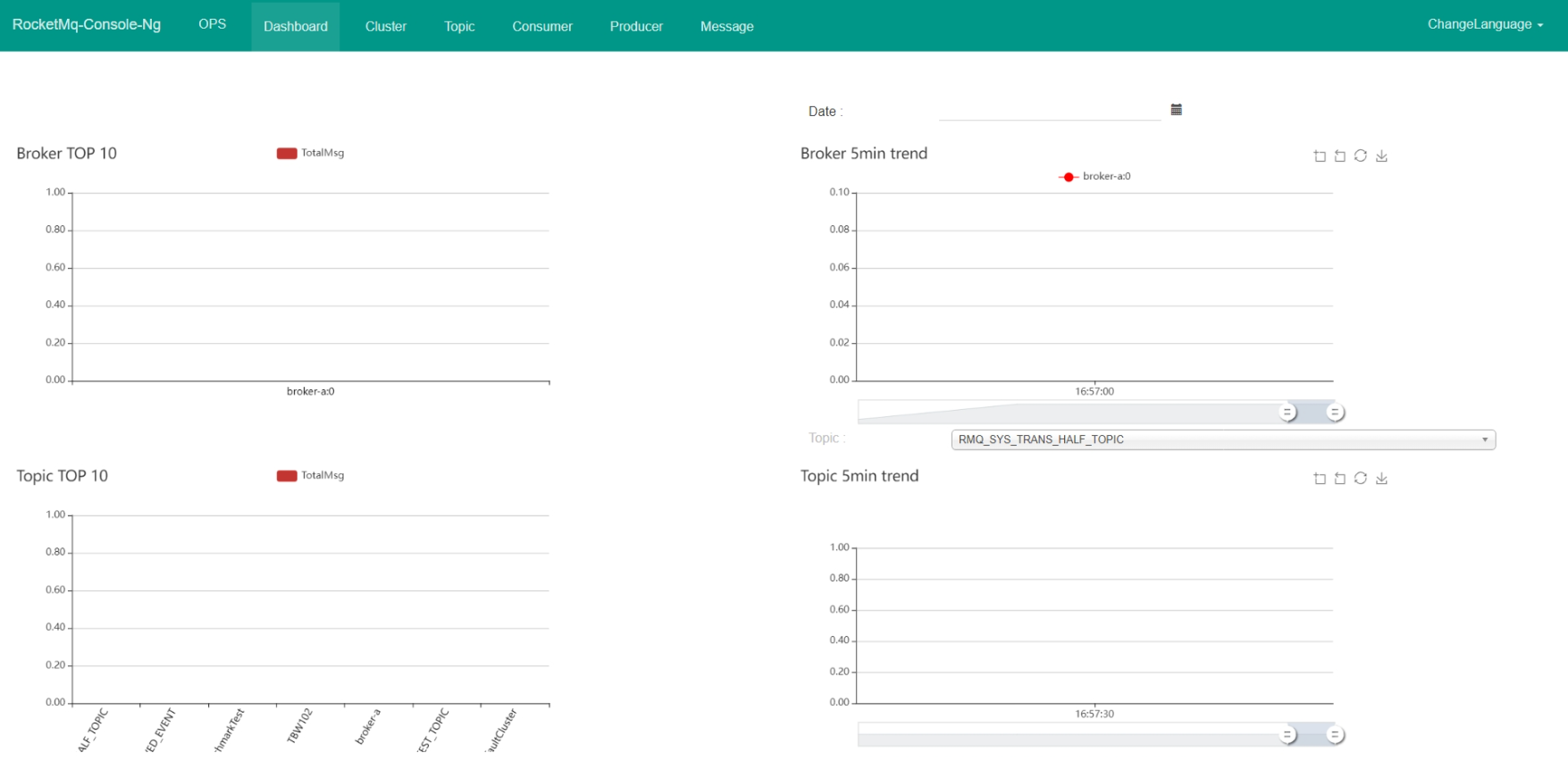This screenshot has width=1568, height=769.
Task: Open the ChangeLanguage dropdown
Action: [1485, 25]
